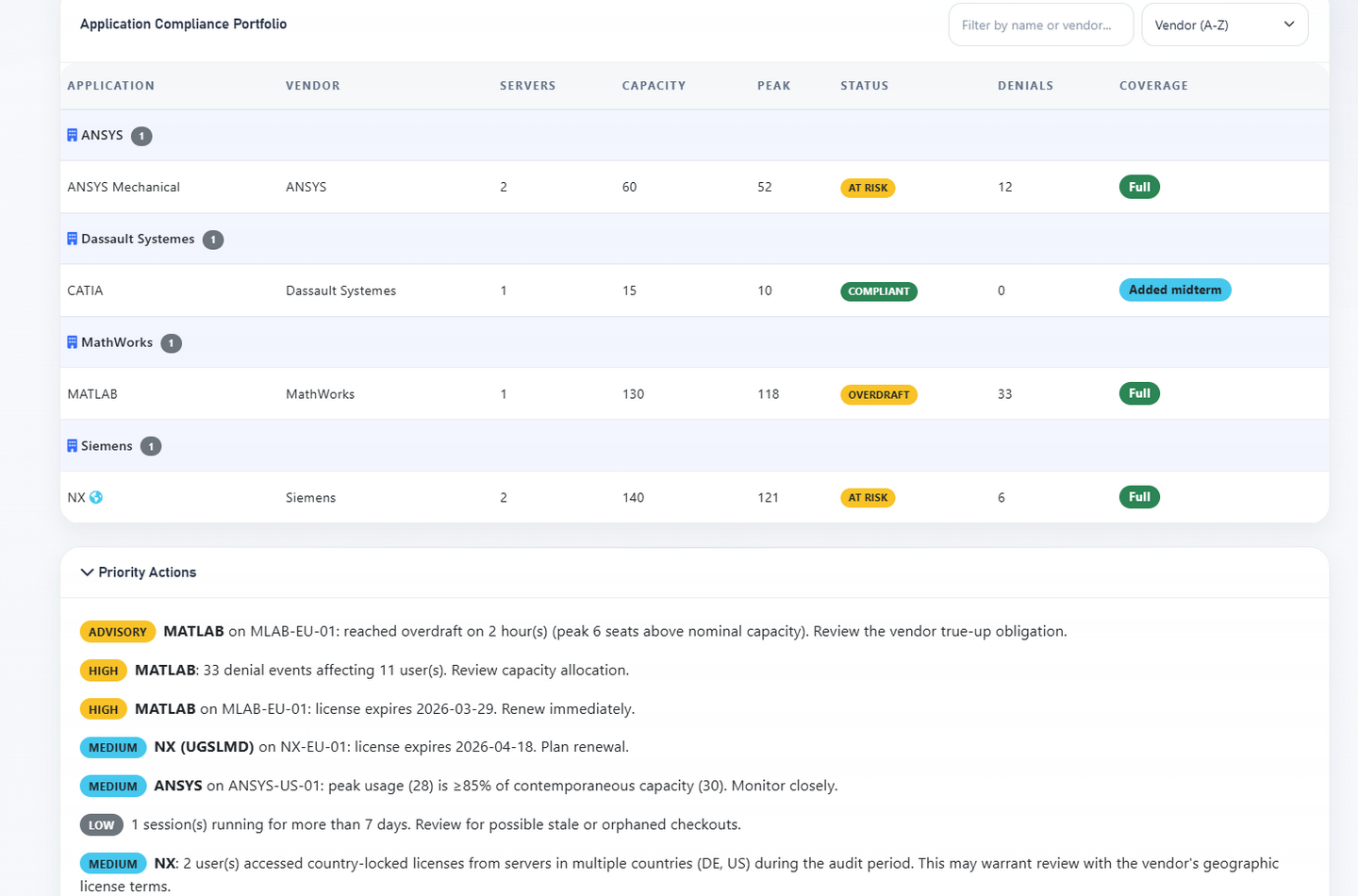1358x896 pixels.
Task: Sort by the DENIALS column header
Action: (1025, 86)
